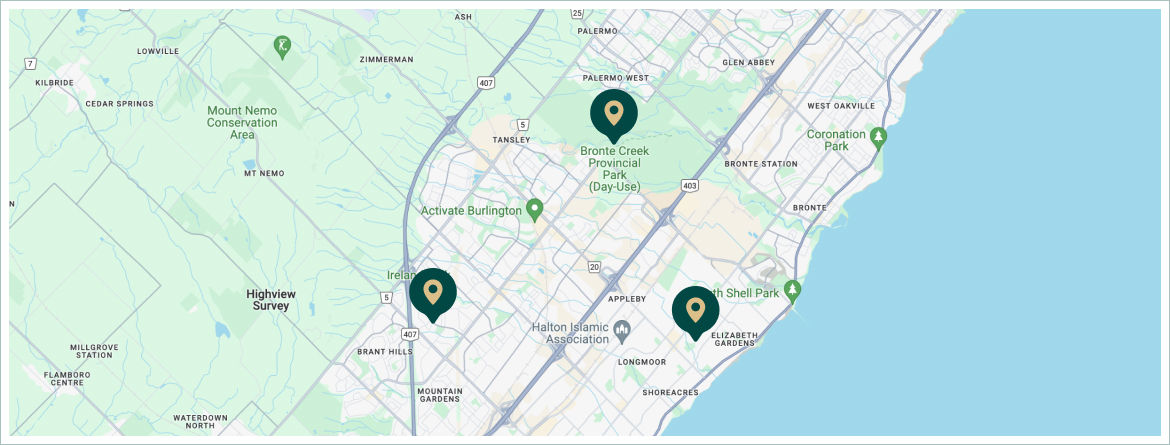Click the FLAMBORO CENTRE place label

tap(66, 379)
